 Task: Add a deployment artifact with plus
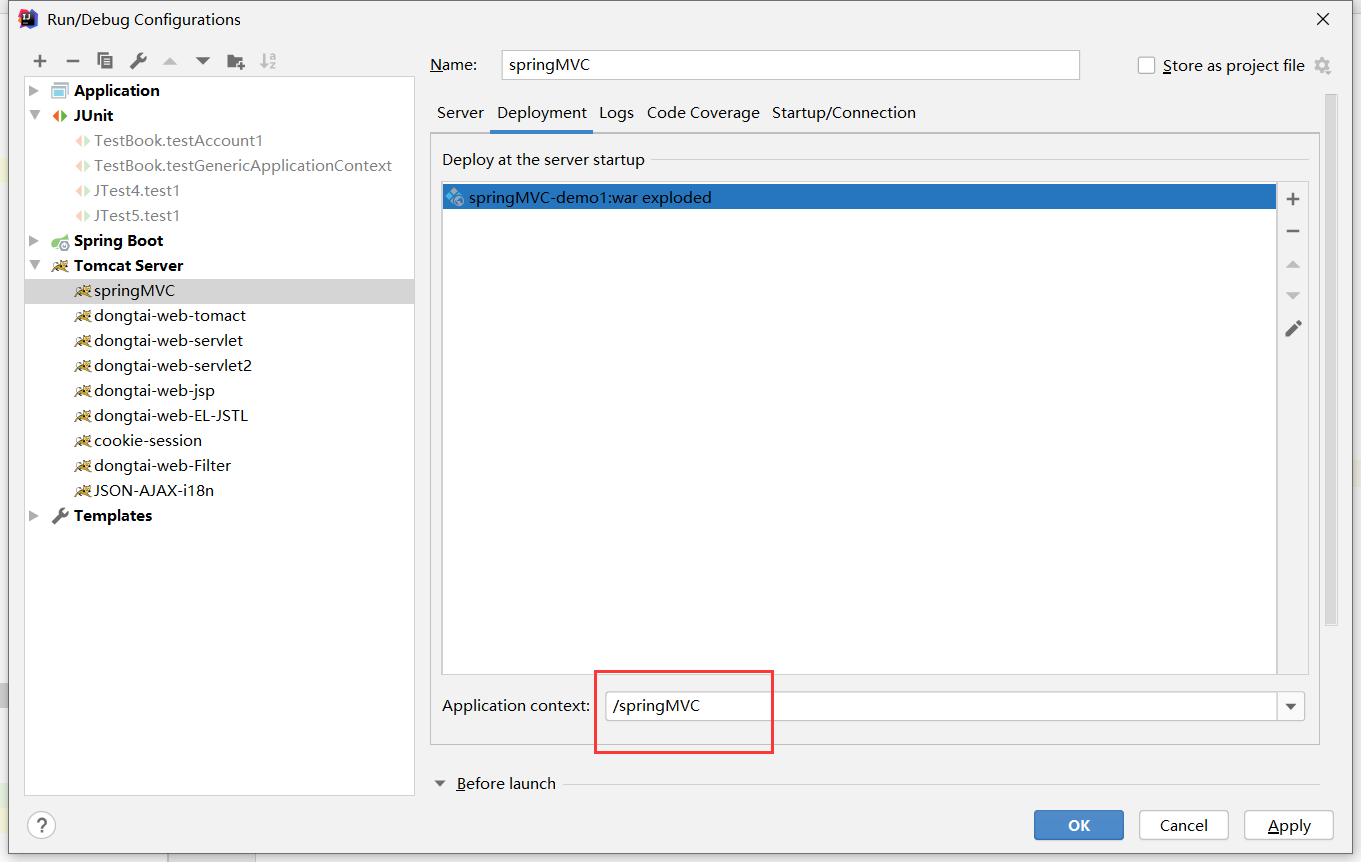1293,199
